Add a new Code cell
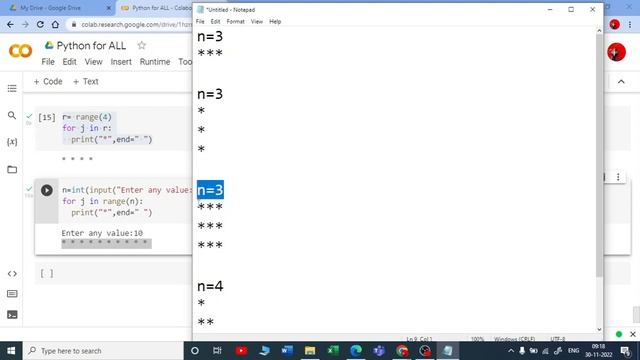This screenshot has width=640, height=360. tap(48, 82)
